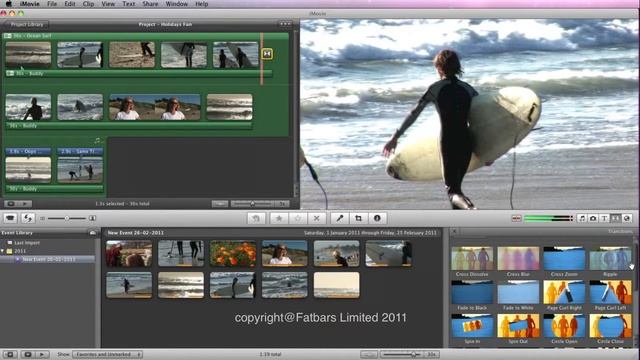This screenshot has height=360, width=640.
Task: Mark selection as favorite with black star
Action: coord(279,218)
